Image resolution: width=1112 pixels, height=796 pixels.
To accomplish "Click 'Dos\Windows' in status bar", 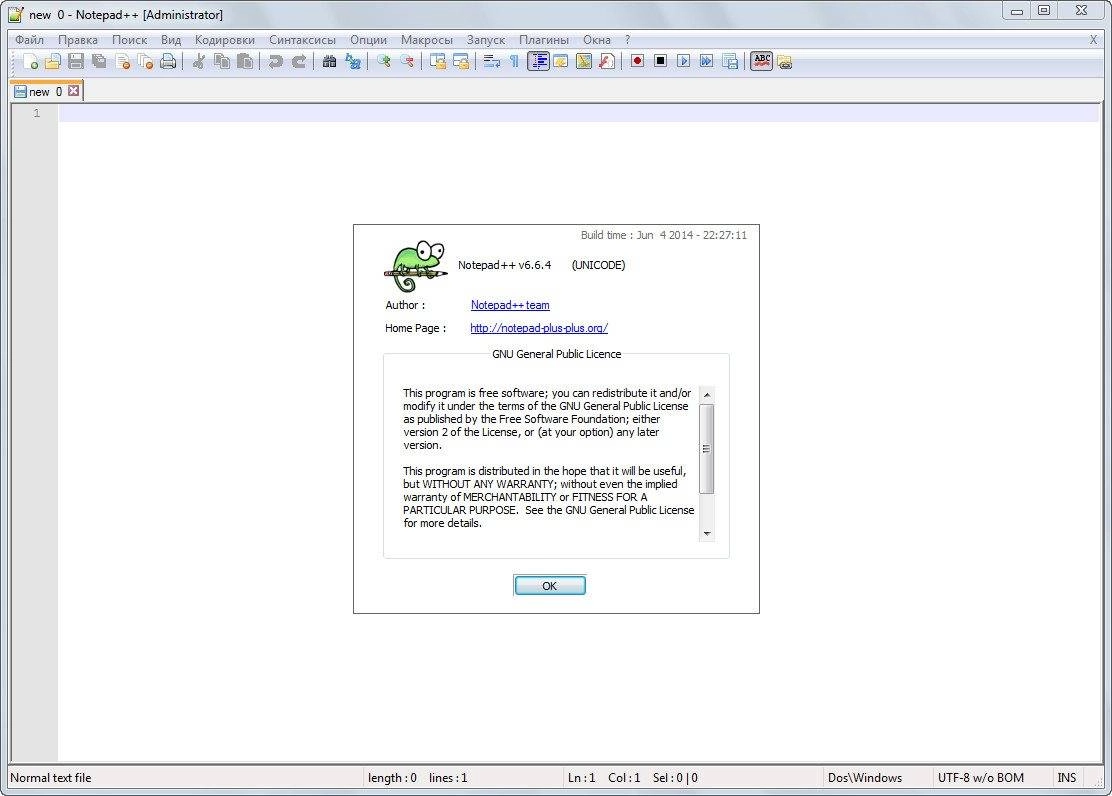I will [x=864, y=778].
